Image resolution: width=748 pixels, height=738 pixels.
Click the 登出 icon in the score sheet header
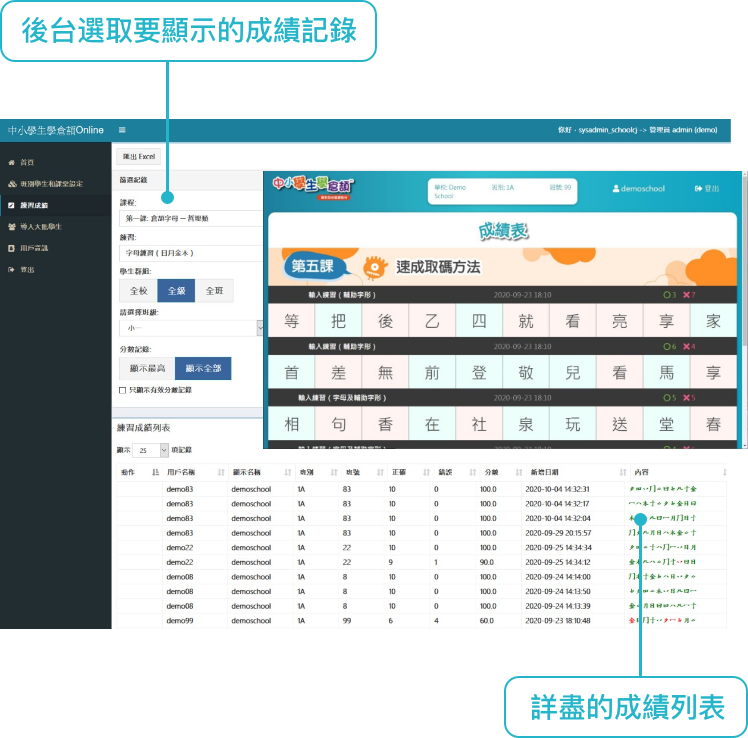pos(698,188)
